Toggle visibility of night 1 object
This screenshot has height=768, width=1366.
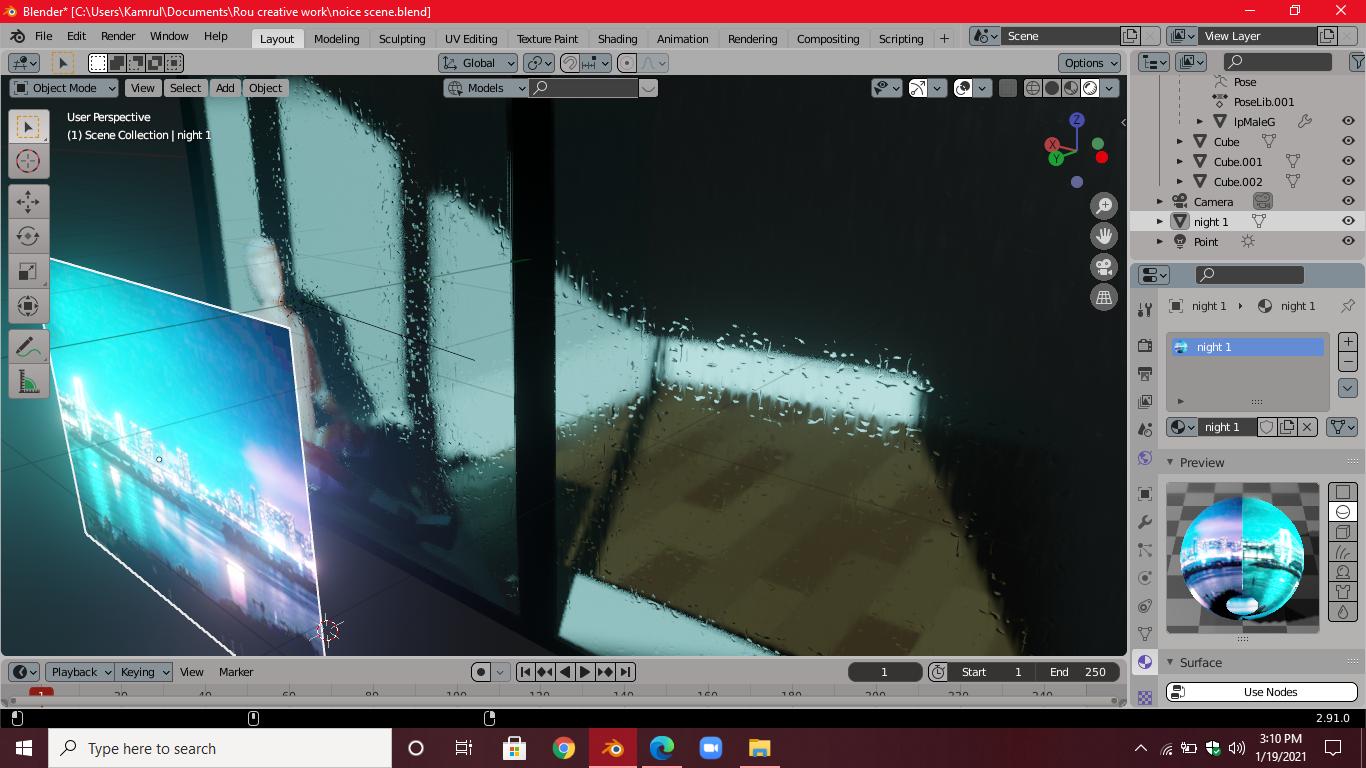[1348, 222]
